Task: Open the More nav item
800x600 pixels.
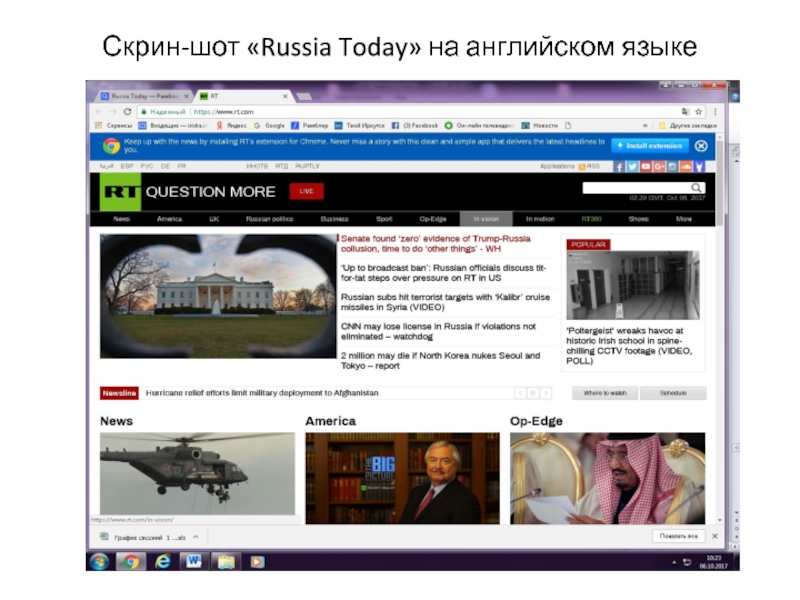Action: pyautogui.click(x=684, y=219)
